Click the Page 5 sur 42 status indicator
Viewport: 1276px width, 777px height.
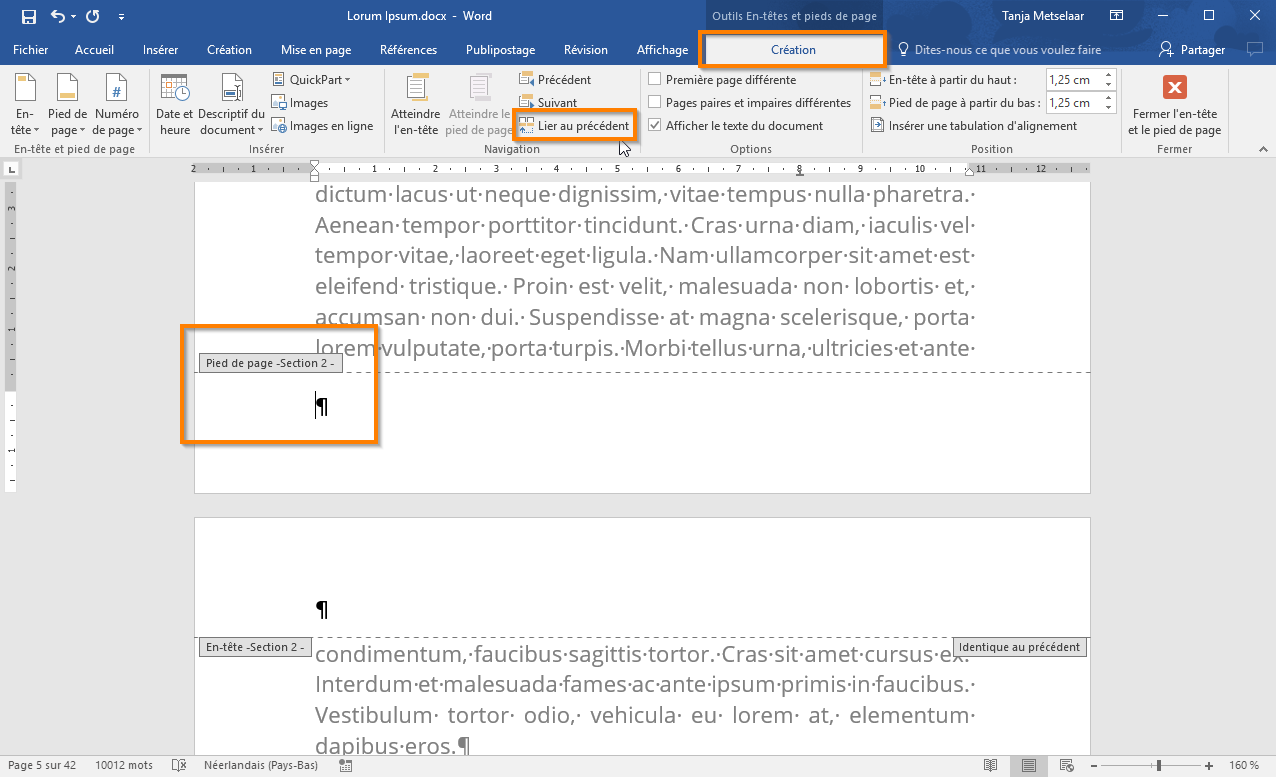[42, 765]
